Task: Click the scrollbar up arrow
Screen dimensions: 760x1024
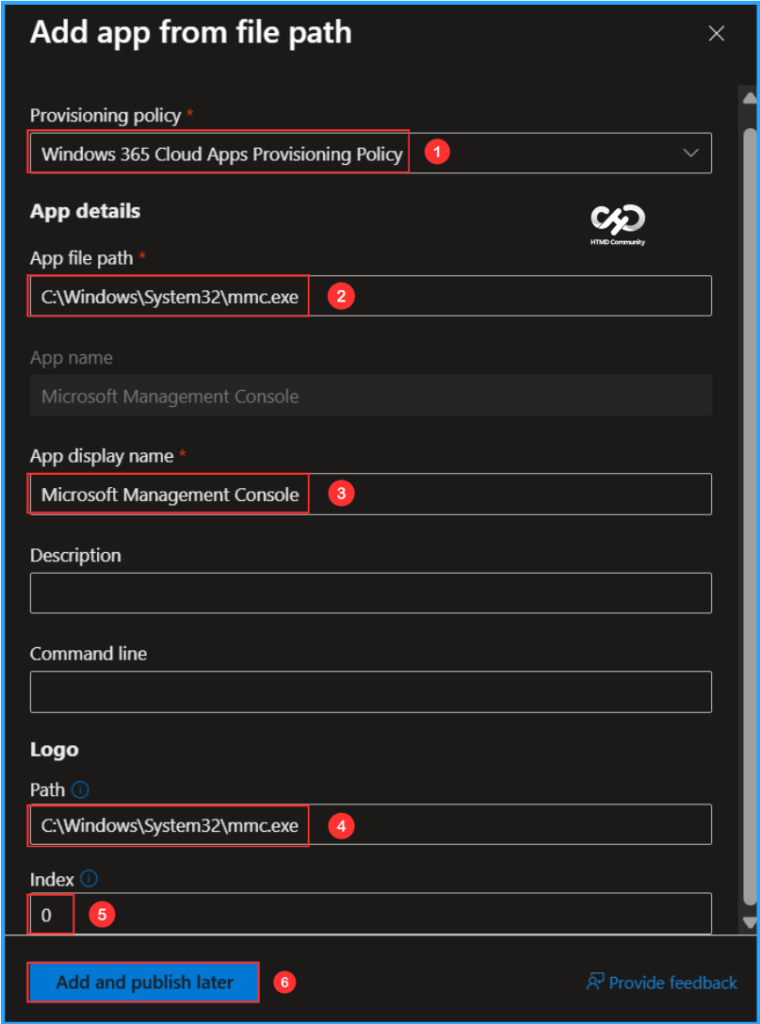Action: coord(750,99)
